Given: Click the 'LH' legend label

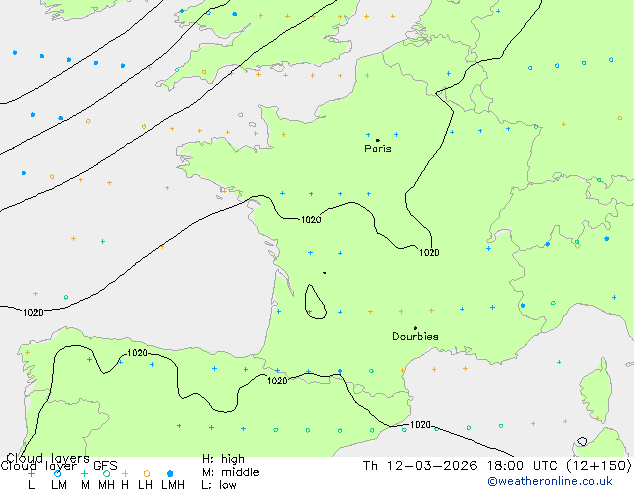Looking at the screenshot, I should pyautogui.click(x=145, y=484).
